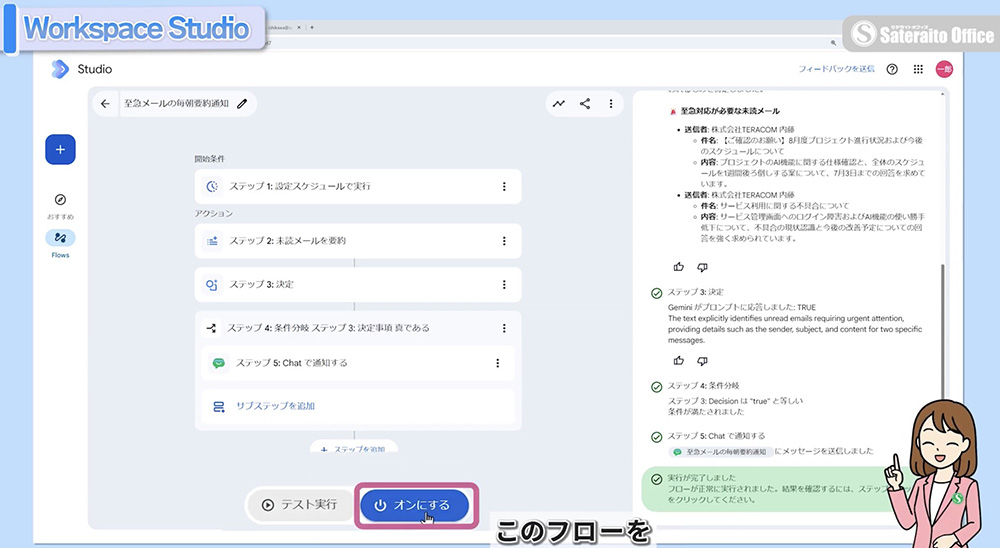The width and height of the screenshot is (1000, 548).
Task: Click the blue plus create button
Action: (x=60, y=149)
